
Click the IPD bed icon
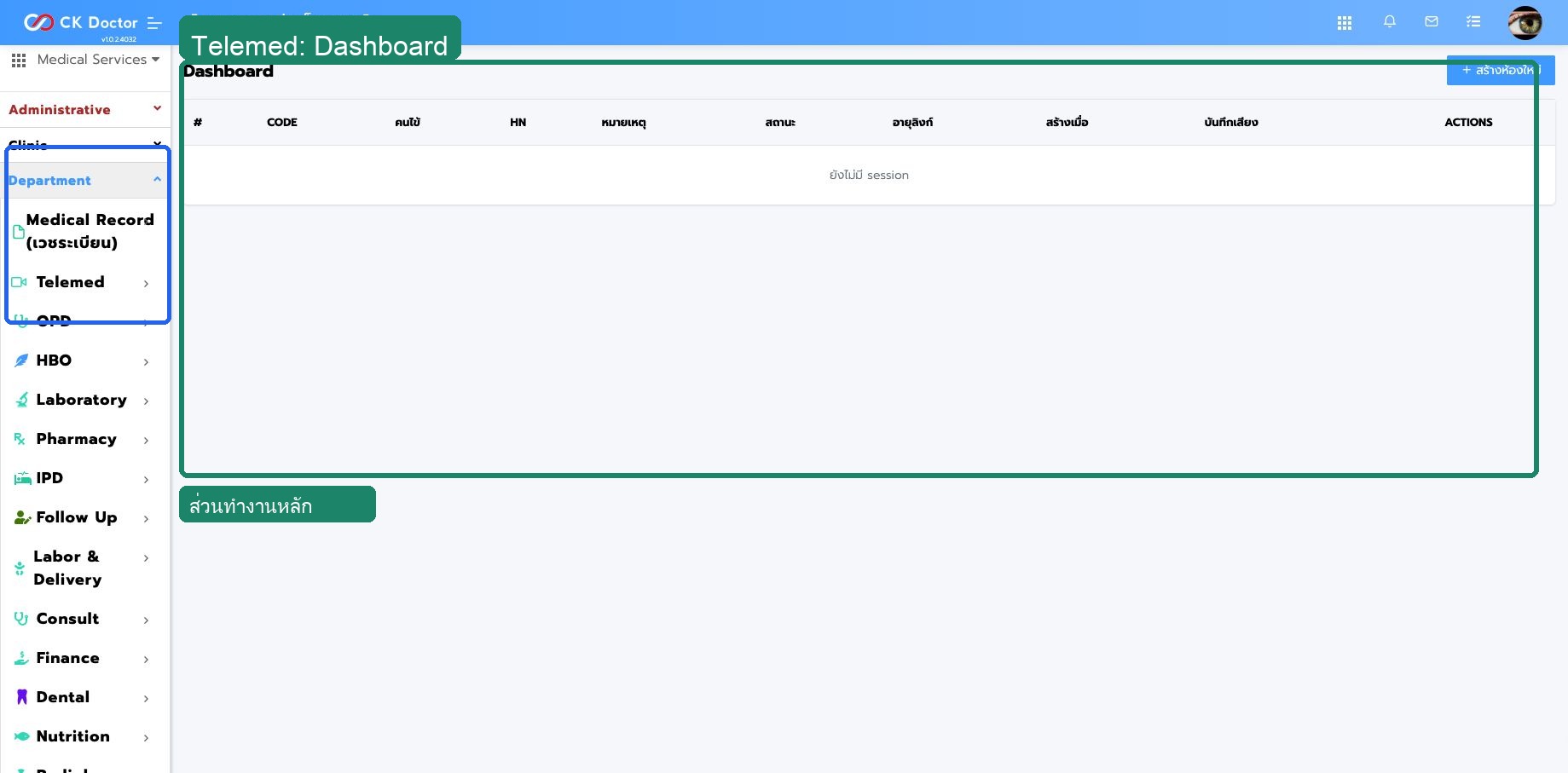(x=22, y=479)
